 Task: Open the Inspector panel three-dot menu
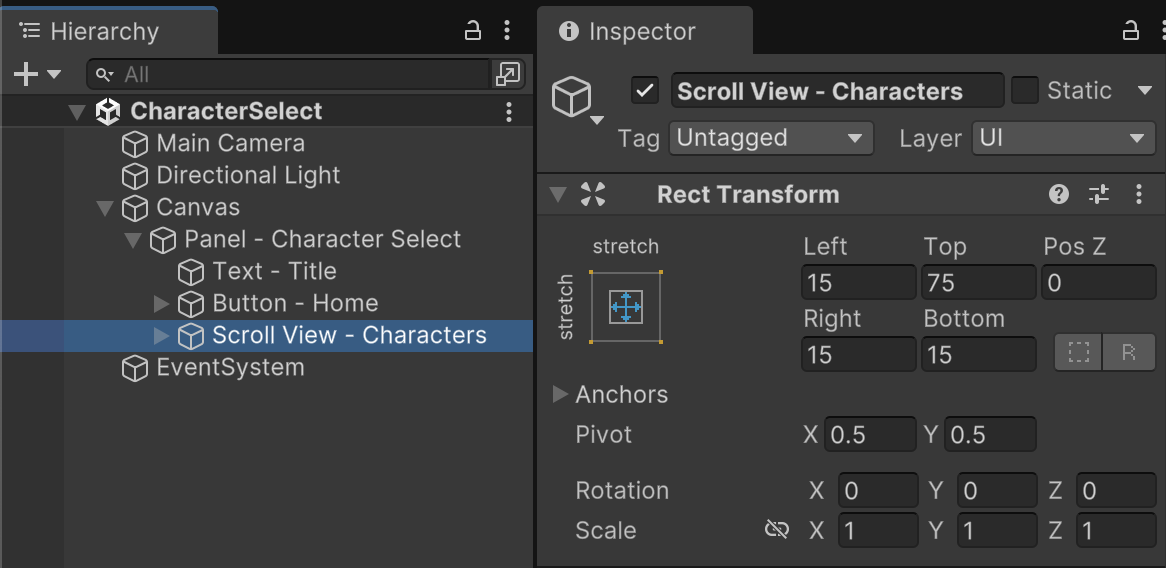pyautogui.click(x=1157, y=31)
